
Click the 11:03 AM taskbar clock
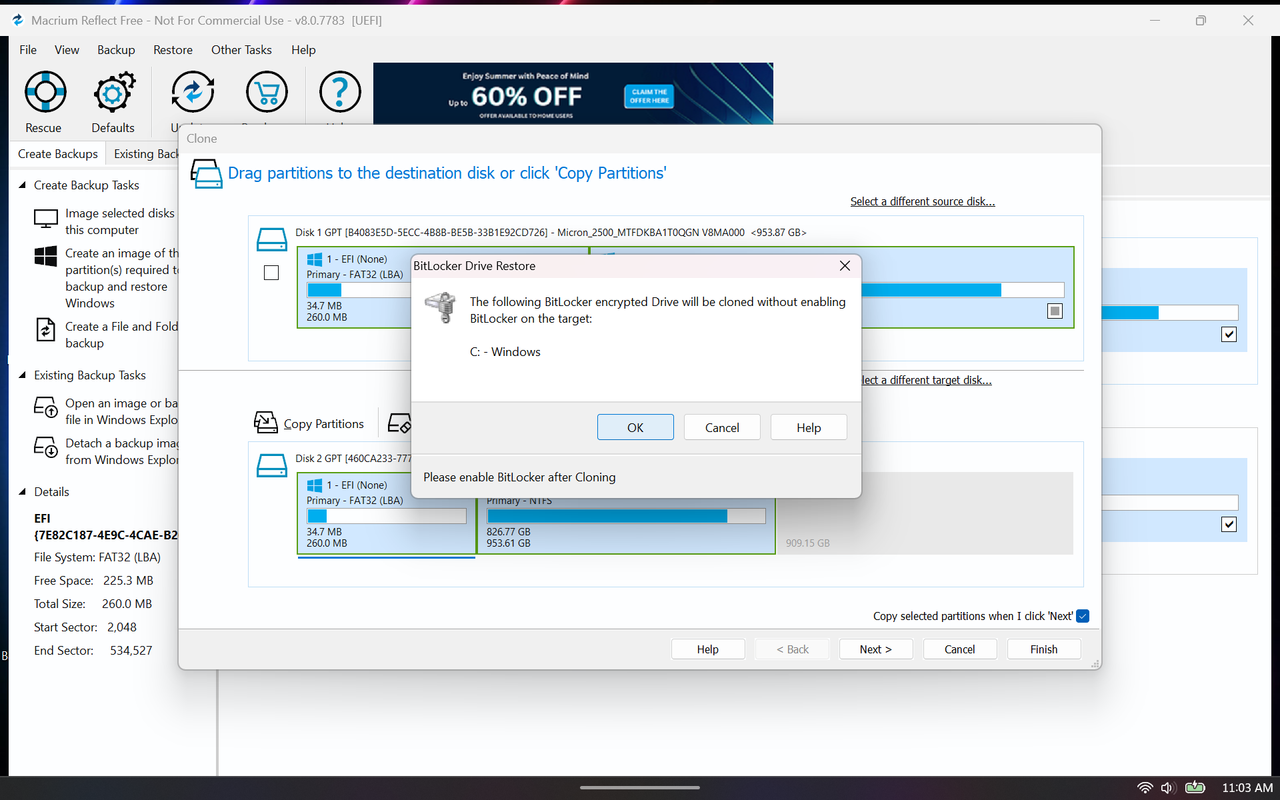[x=1246, y=788]
